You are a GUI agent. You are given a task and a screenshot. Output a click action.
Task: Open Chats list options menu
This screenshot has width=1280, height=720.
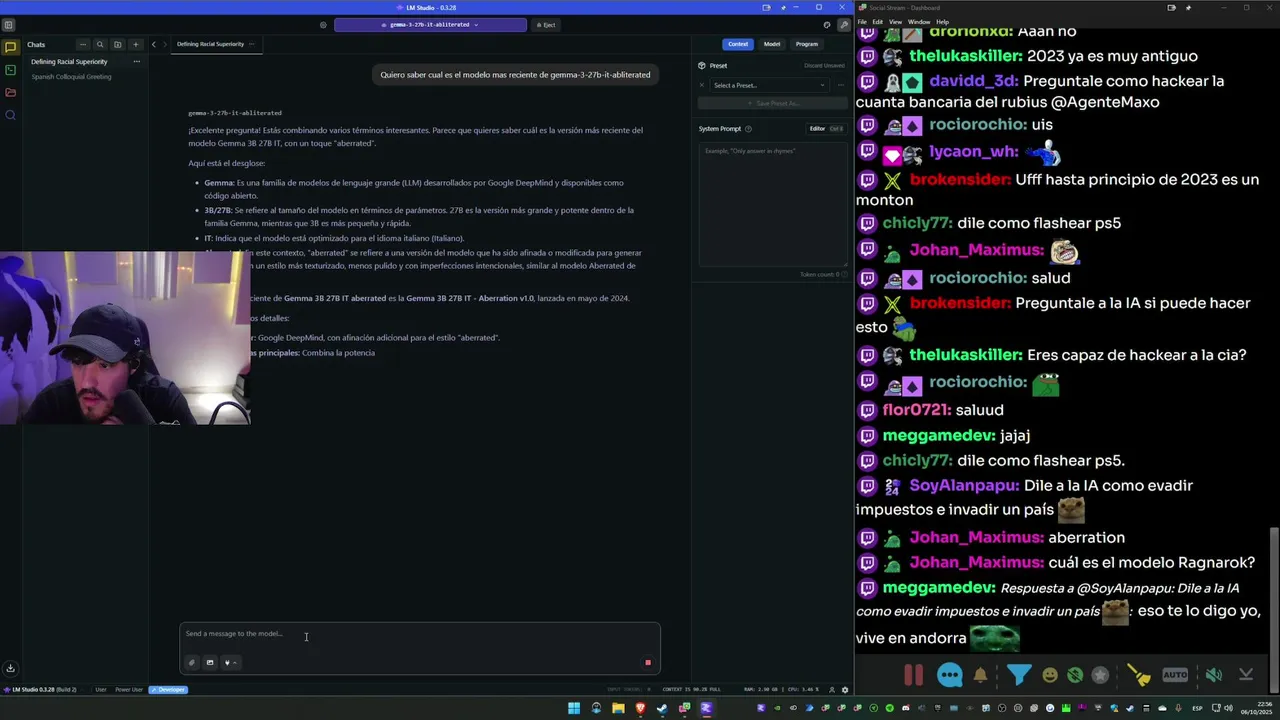(83, 44)
